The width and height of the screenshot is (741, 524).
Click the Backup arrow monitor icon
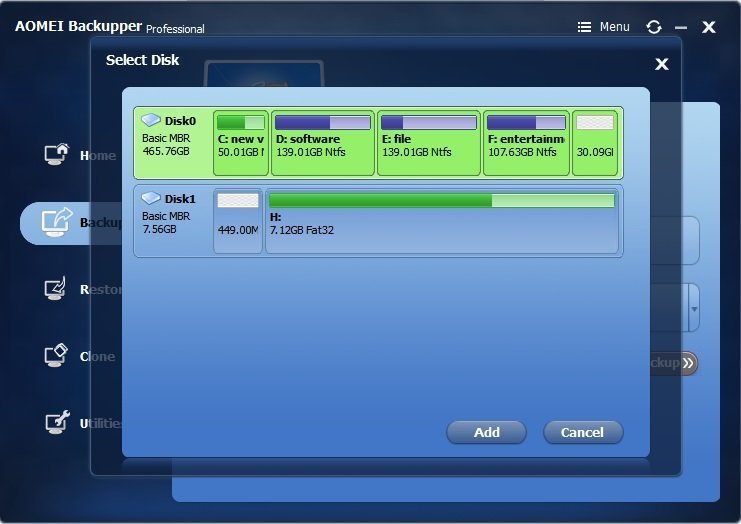[57, 222]
